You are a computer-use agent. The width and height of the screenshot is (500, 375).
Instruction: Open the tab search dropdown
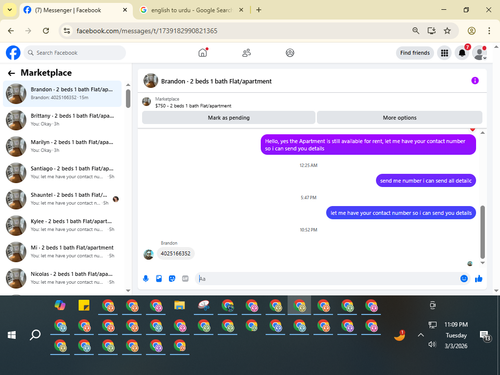click(10, 10)
